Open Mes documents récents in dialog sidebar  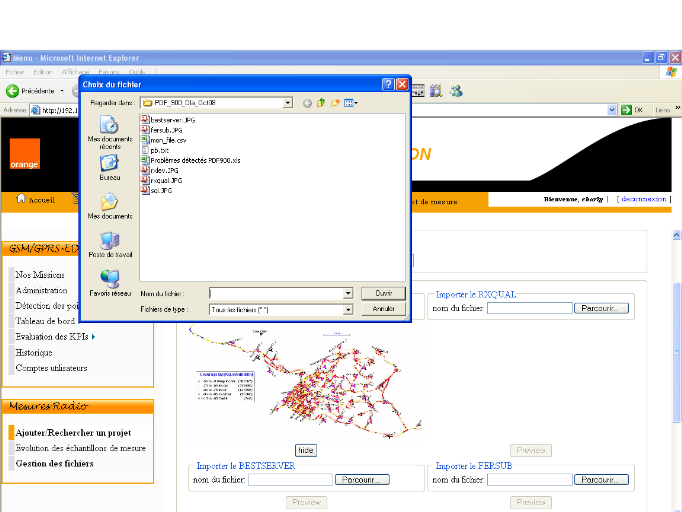pos(110,132)
